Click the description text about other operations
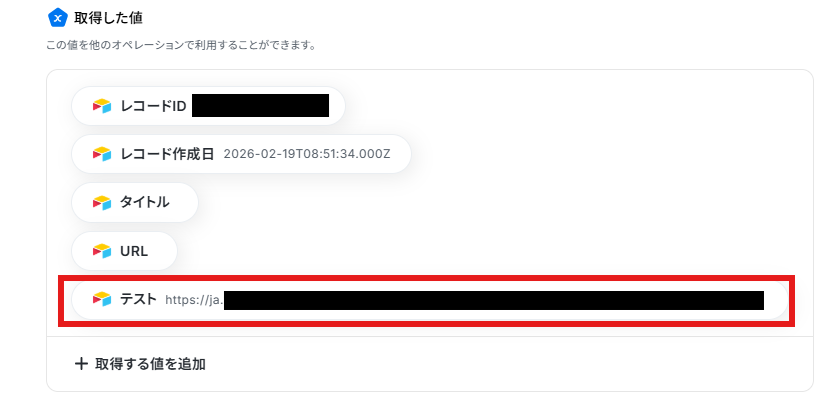This screenshot has height=415, width=835. (x=181, y=46)
